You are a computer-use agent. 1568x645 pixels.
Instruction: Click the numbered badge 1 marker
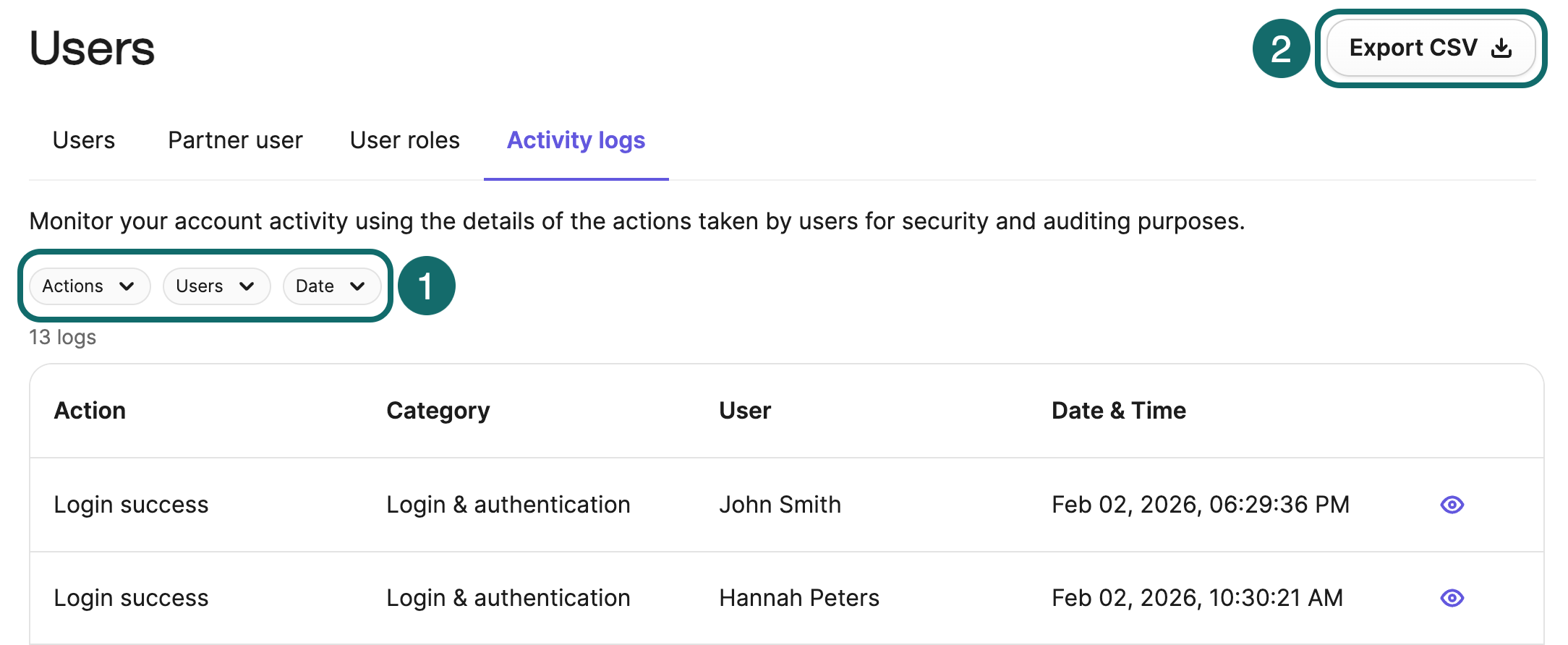pyautogui.click(x=426, y=286)
